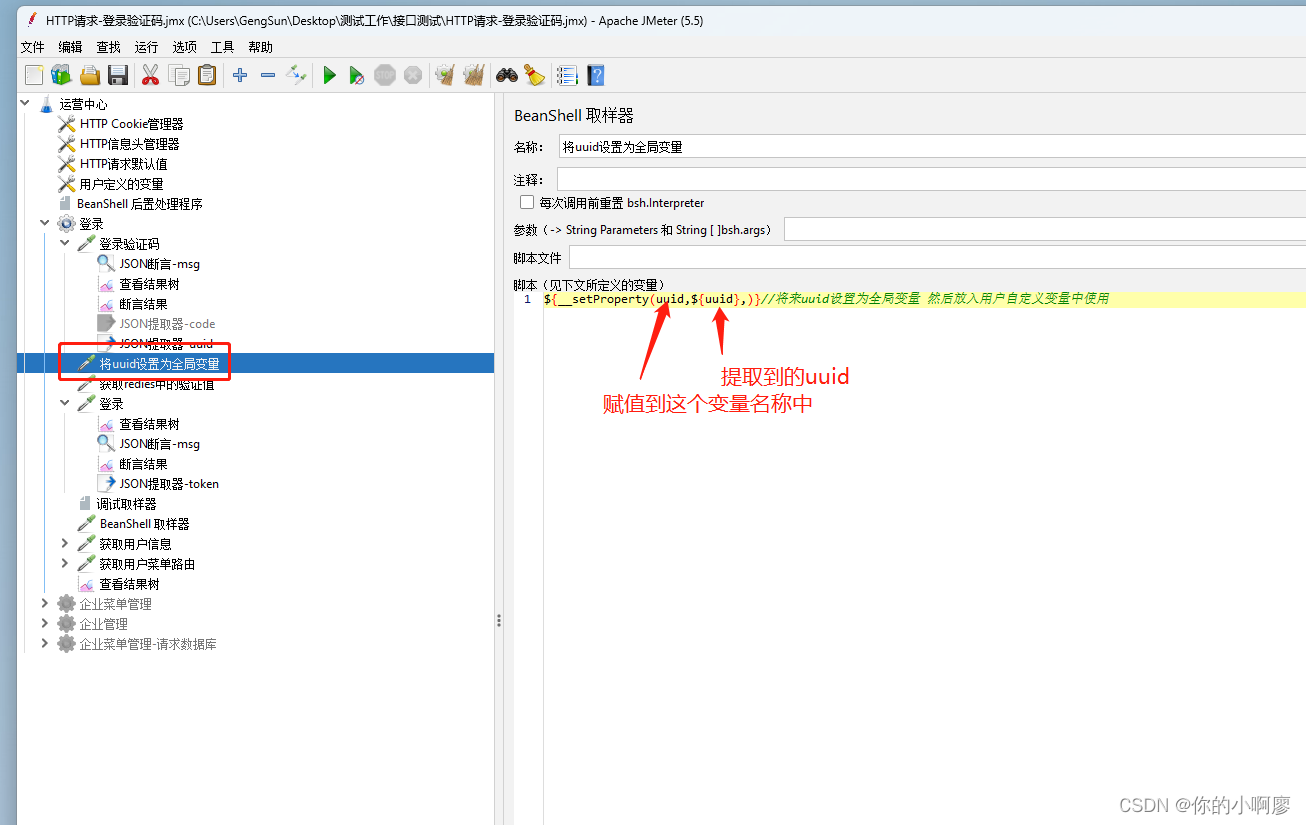This screenshot has width=1306, height=825.
Task: Open the Templates toolbar icon
Action: point(61,75)
